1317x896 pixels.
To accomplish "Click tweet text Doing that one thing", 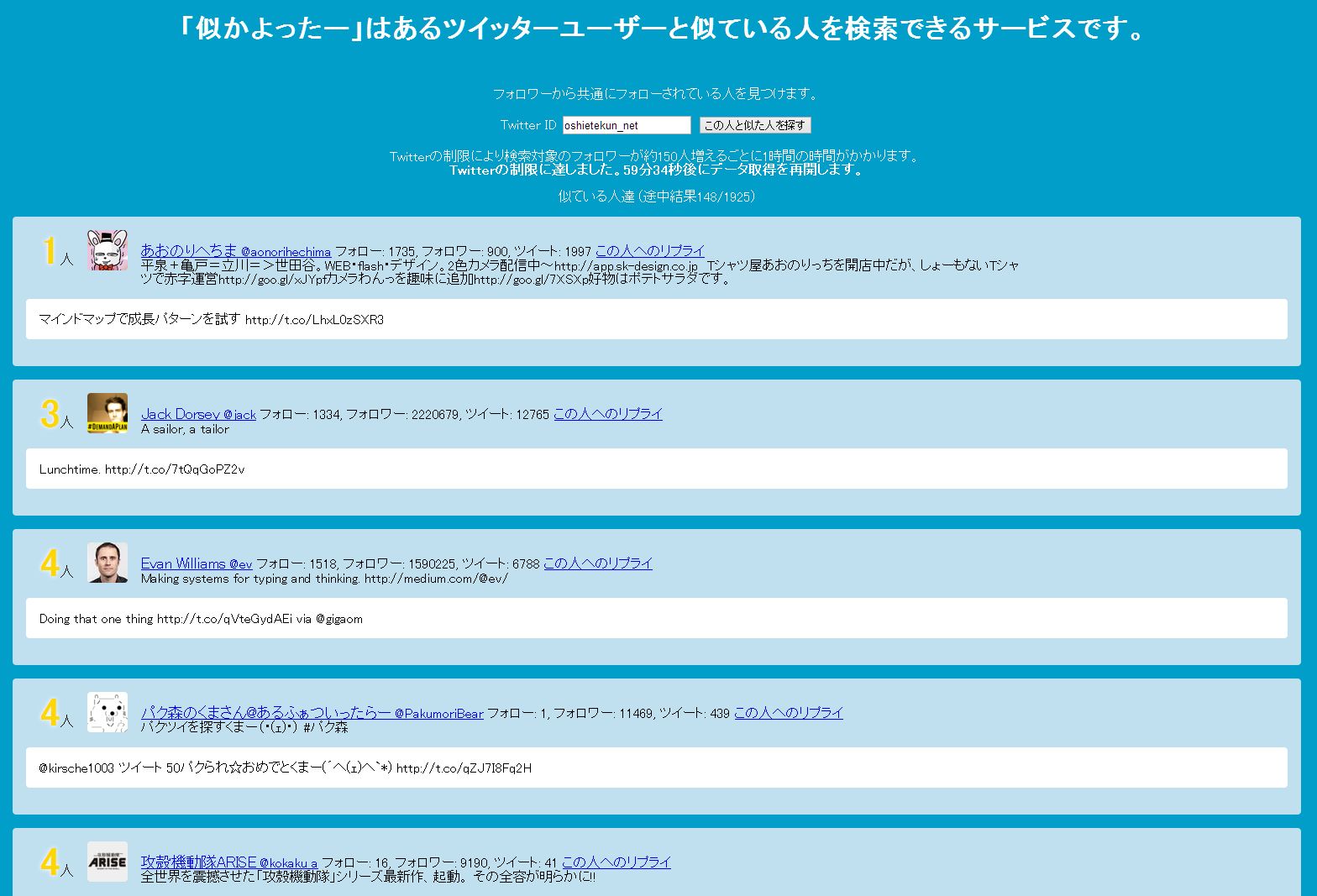I will point(201,618).
